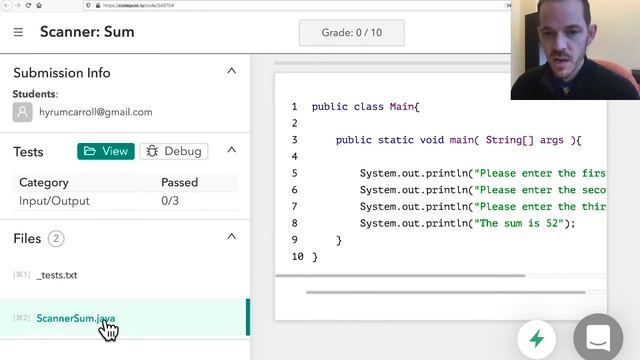Click the Category column header
The image size is (640, 360).
pyautogui.click(x=44, y=182)
